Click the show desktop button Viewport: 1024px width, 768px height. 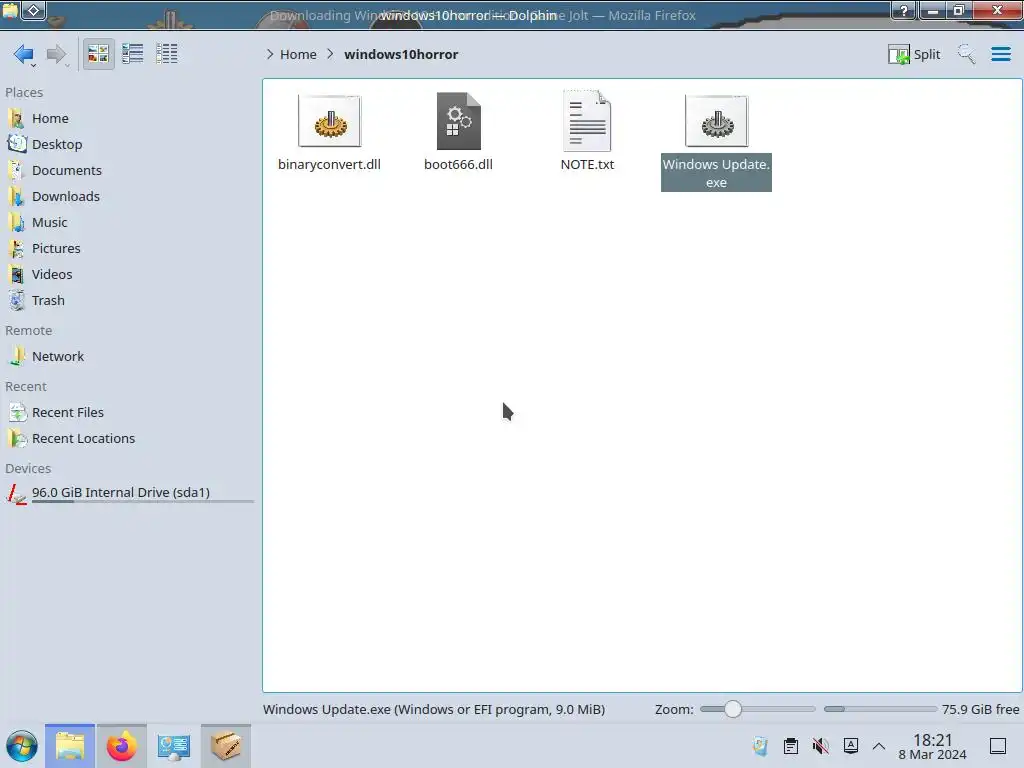click(998, 746)
